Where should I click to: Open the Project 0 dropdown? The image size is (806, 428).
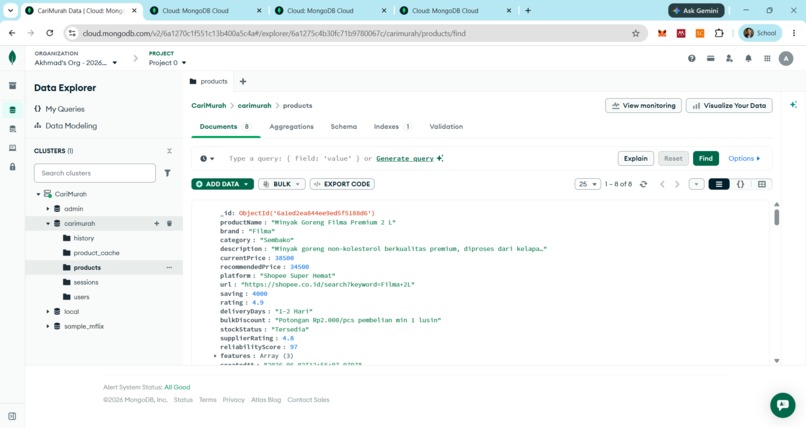click(x=168, y=63)
